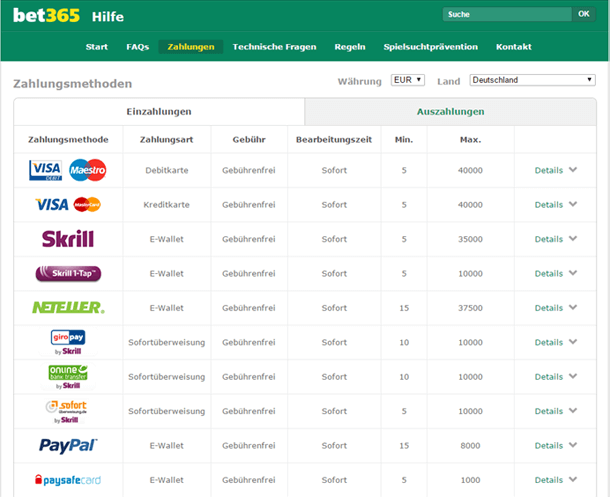
Task: Click Sofortüberweisung cell in giropay row
Action: pyautogui.click(x=167, y=342)
